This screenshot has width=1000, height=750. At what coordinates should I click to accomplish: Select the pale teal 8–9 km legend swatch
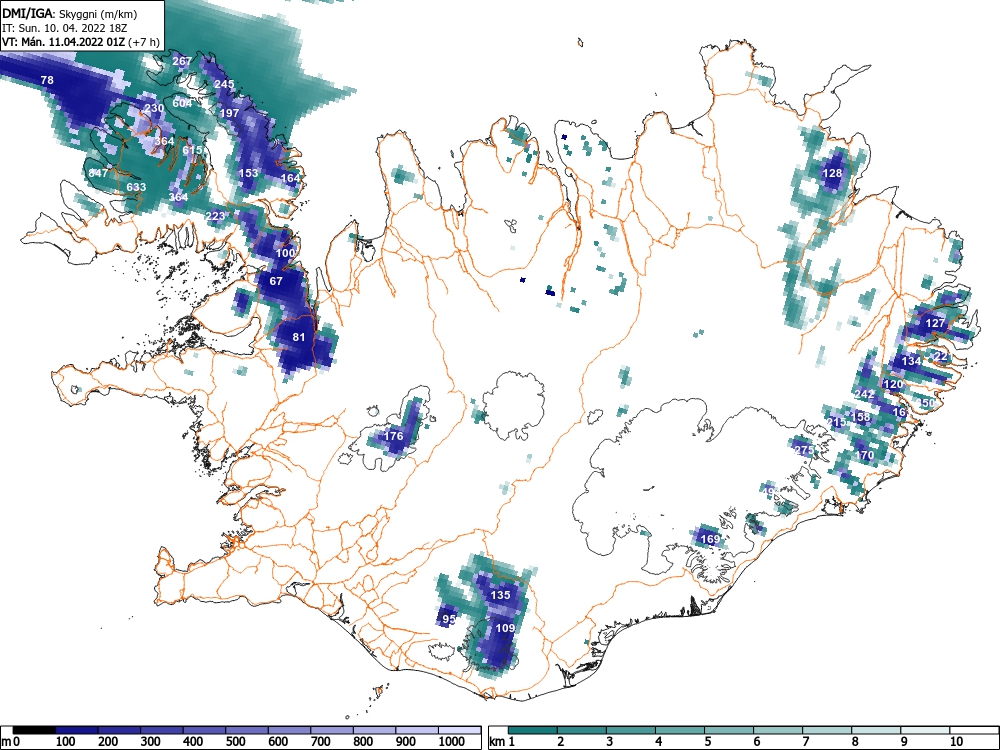(x=876, y=730)
